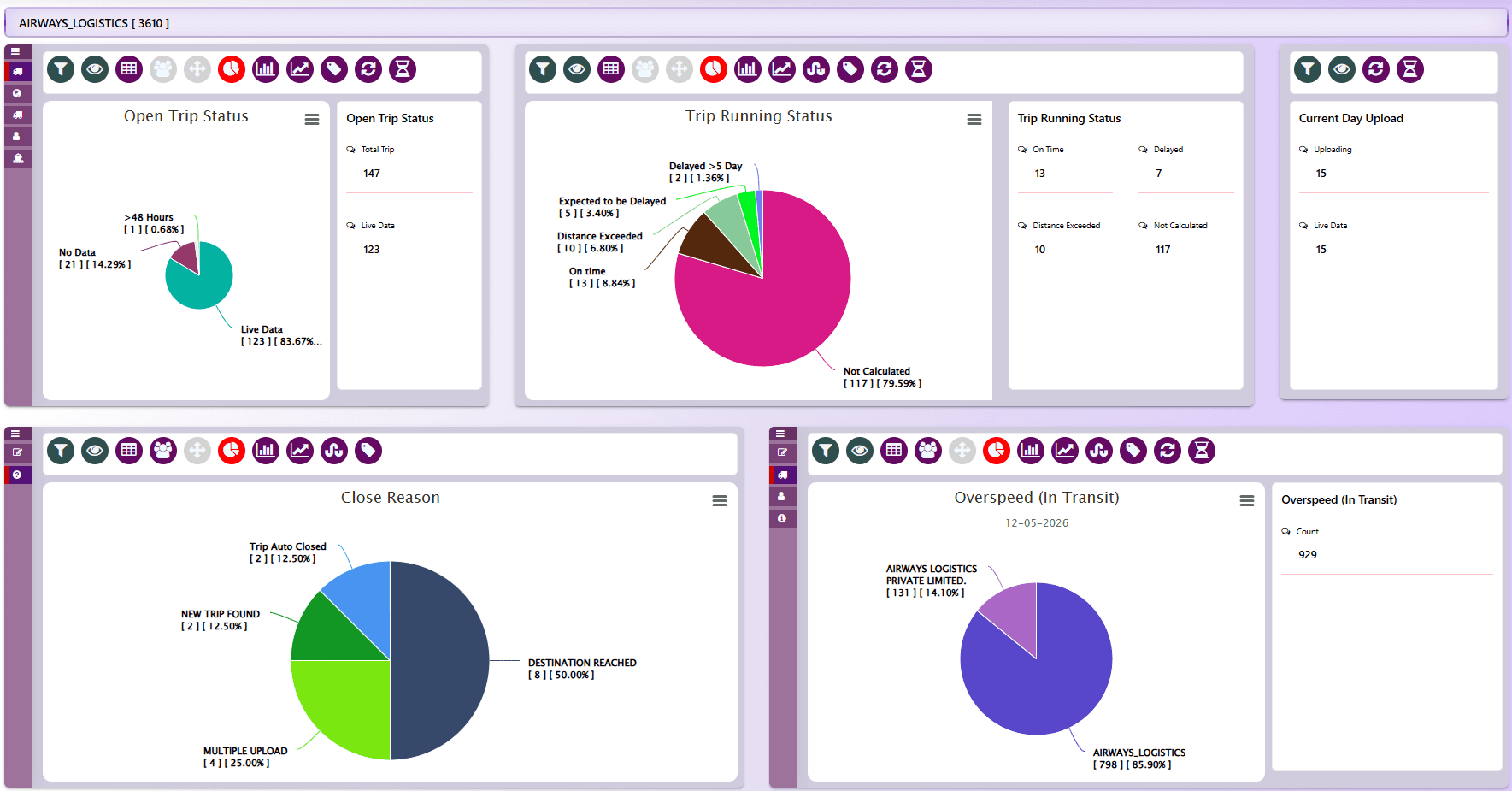Viewport: 1512px width, 791px height.
Task: Switch to bar chart in Trip Running Status toolbar
Action: 748,69
